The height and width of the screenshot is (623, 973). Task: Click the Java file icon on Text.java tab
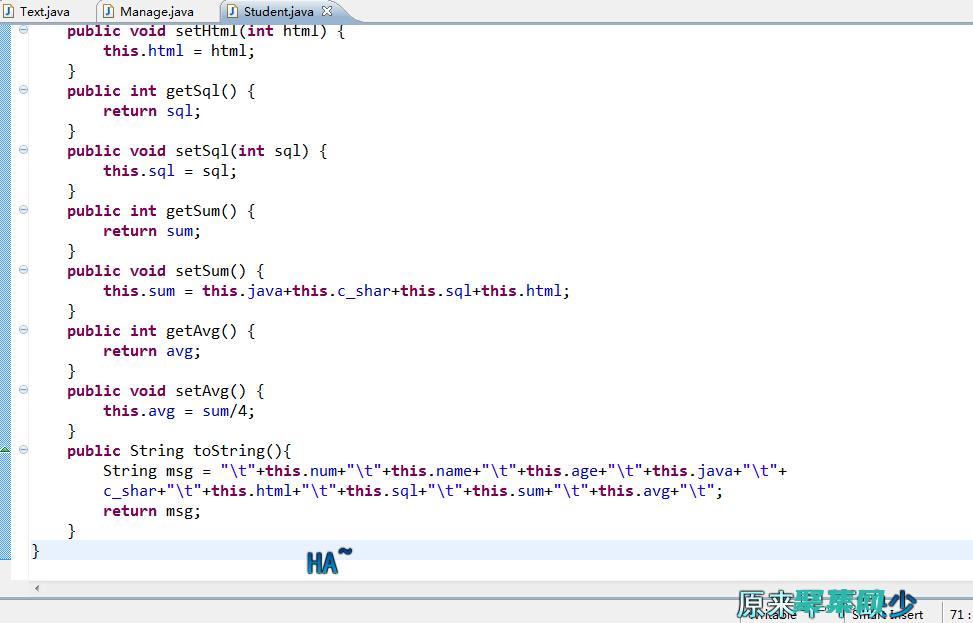point(9,12)
